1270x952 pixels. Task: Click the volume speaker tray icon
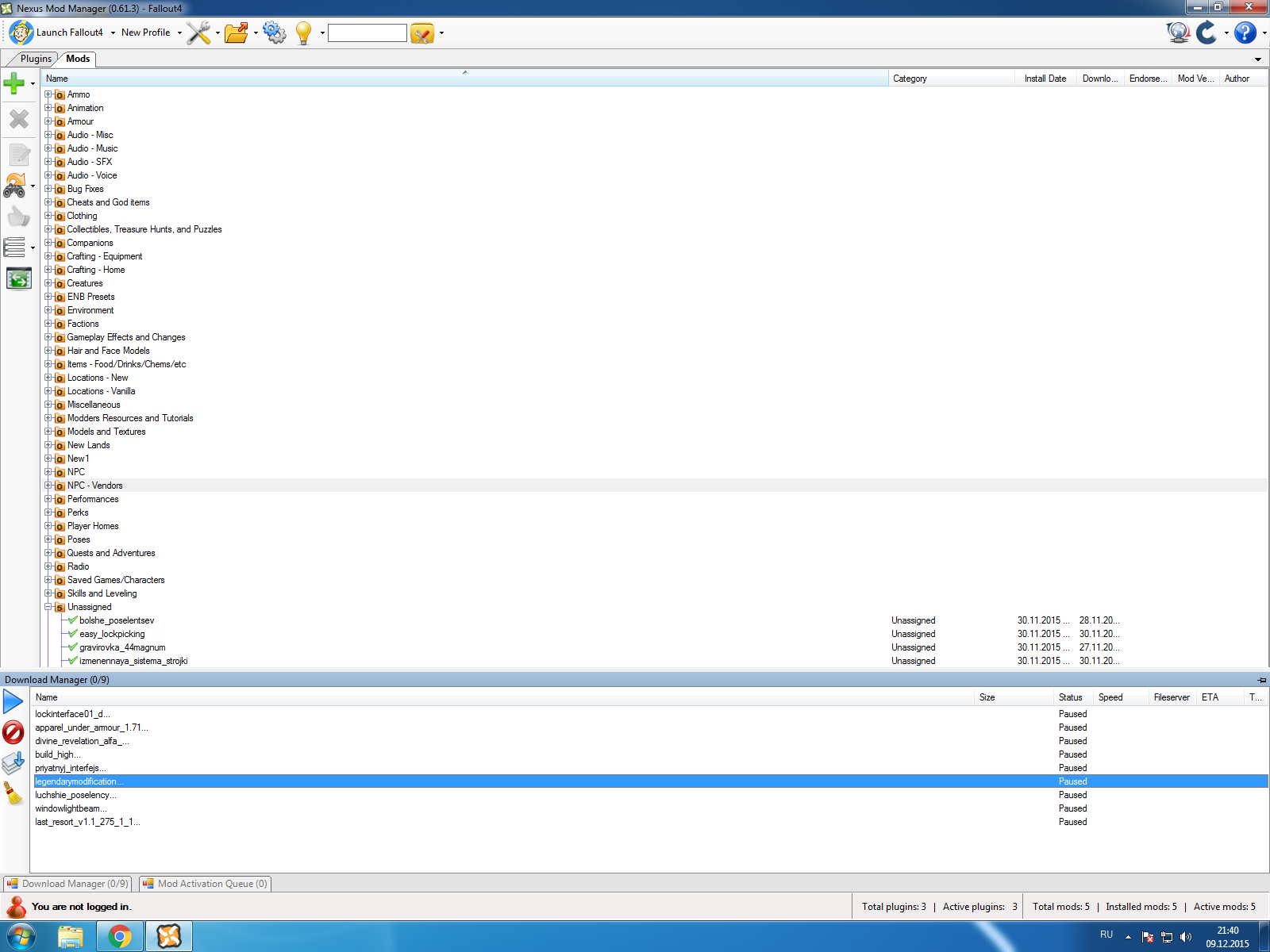[1186, 937]
